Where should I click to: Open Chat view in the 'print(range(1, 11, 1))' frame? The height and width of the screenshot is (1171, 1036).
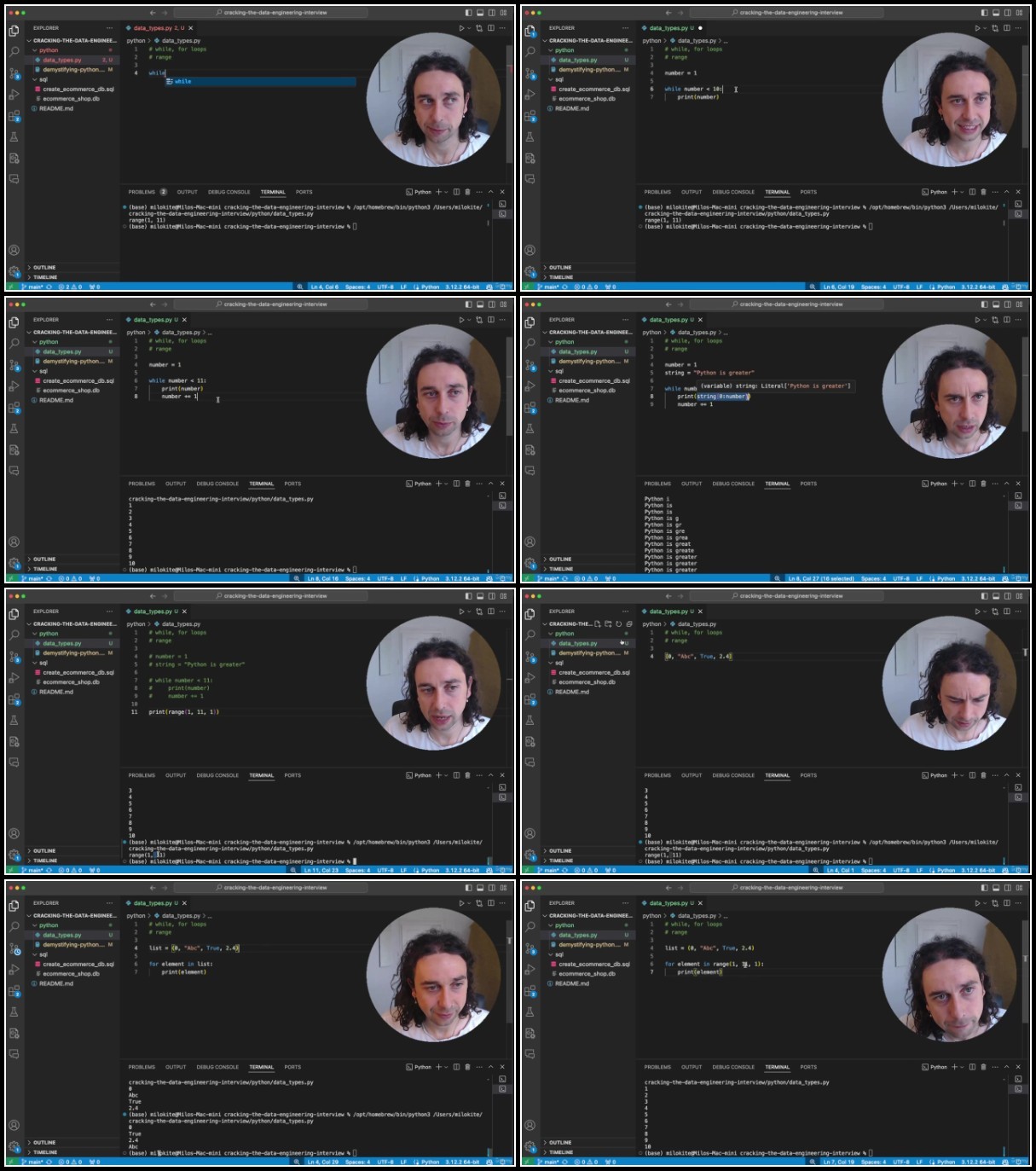pos(14,762)
